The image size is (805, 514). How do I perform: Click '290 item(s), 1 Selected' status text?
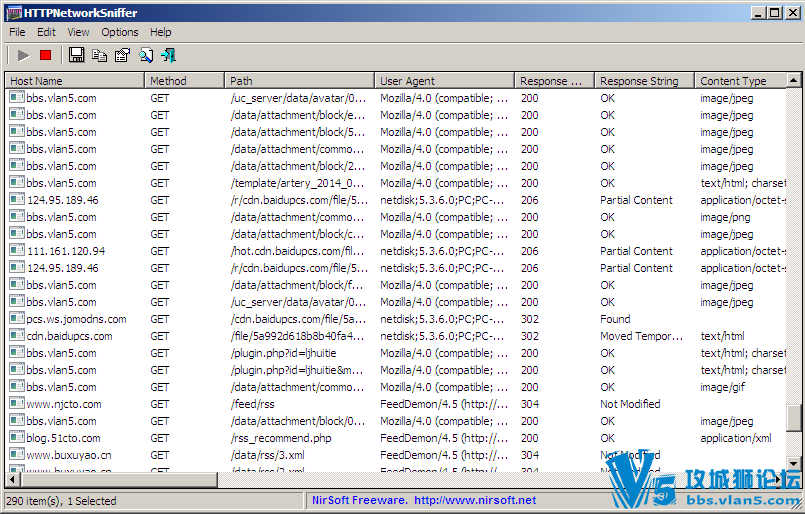(61, 501)
